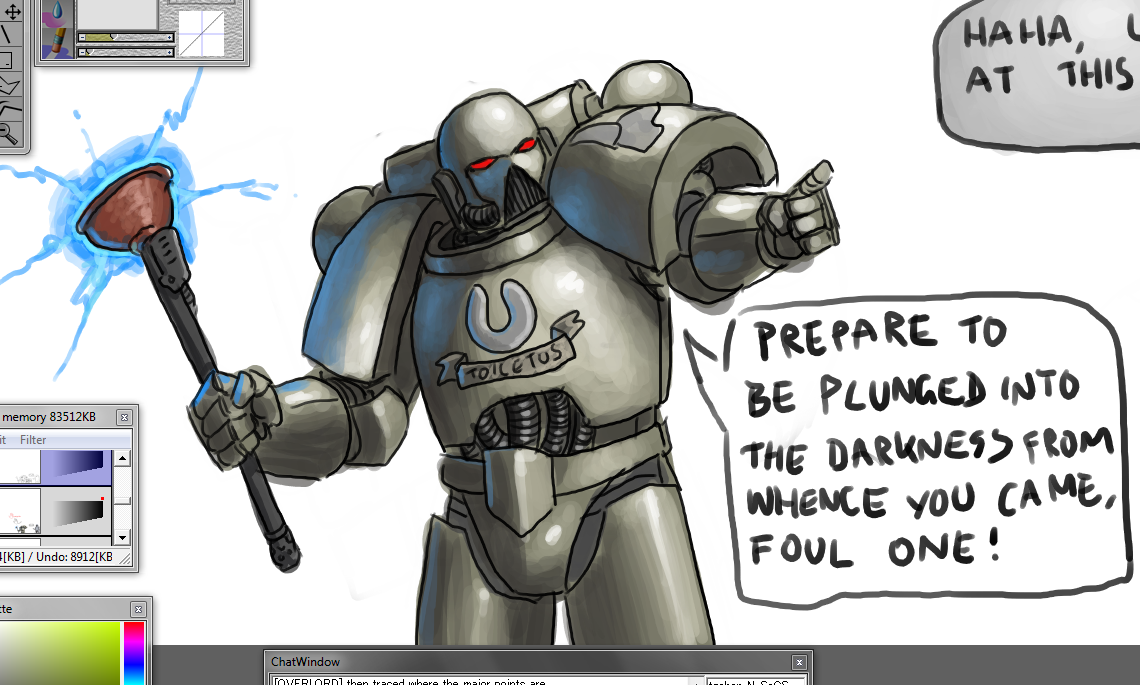Click plus on lower brush slider
1140x685 pixels.
[x=169, y=51]
